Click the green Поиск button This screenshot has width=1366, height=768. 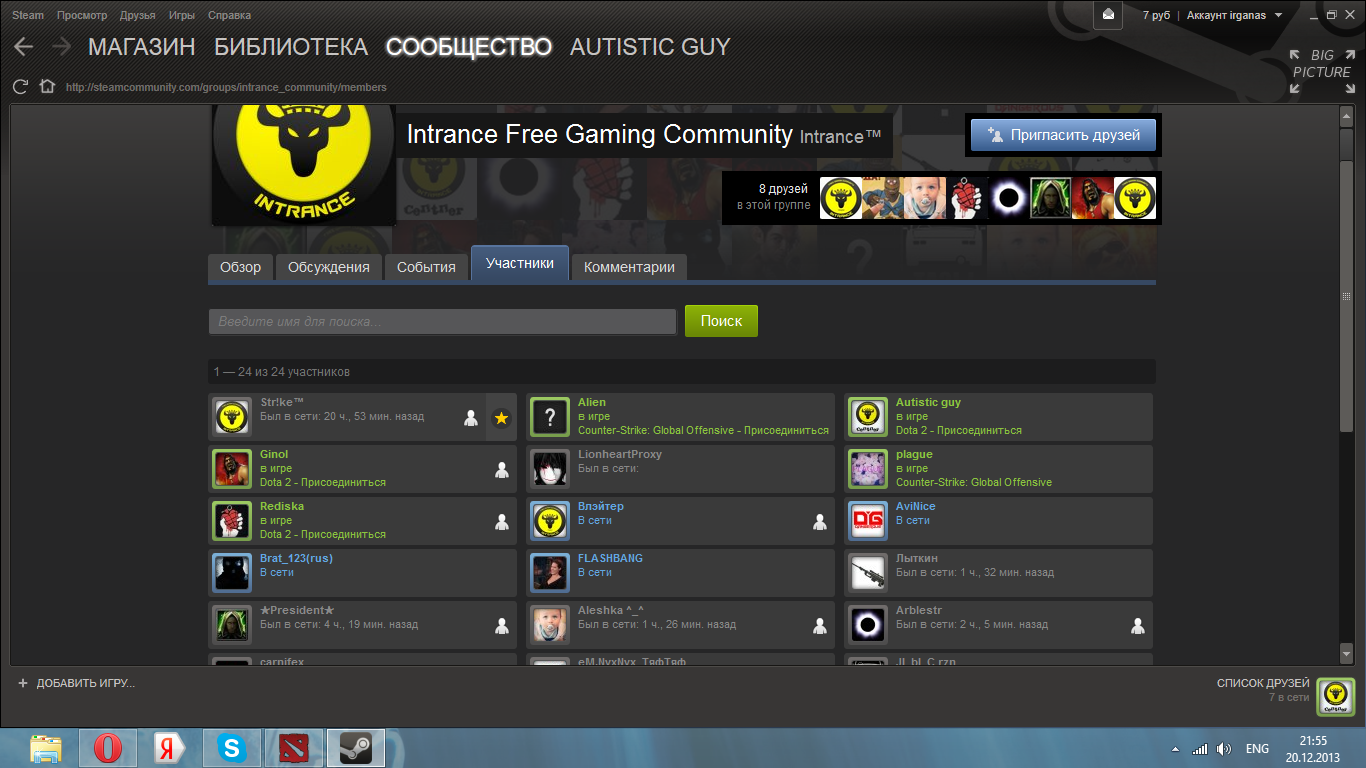[721, 321]
